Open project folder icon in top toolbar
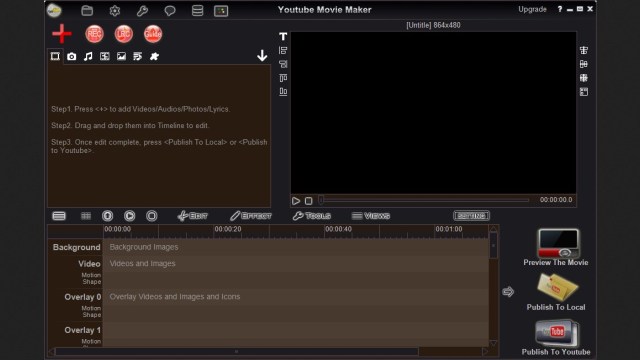 (x=87, y=11)
